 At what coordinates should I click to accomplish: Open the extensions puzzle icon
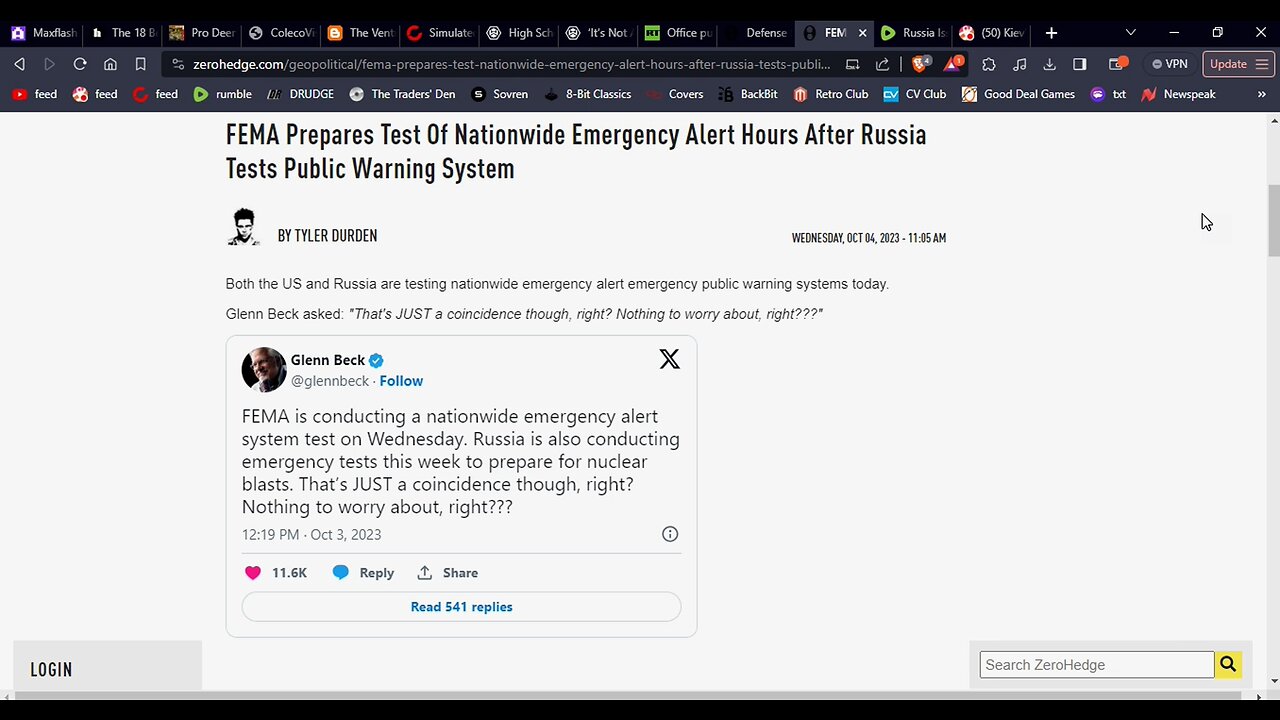989,64
